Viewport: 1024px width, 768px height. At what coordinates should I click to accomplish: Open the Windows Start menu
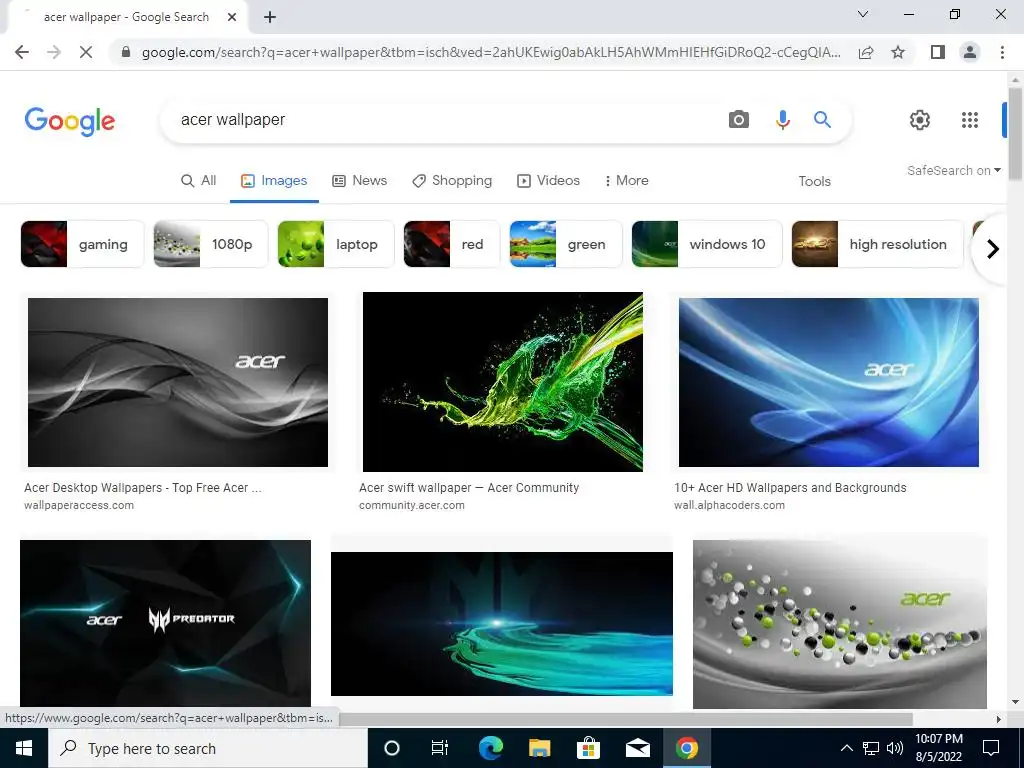coord(24,748)
